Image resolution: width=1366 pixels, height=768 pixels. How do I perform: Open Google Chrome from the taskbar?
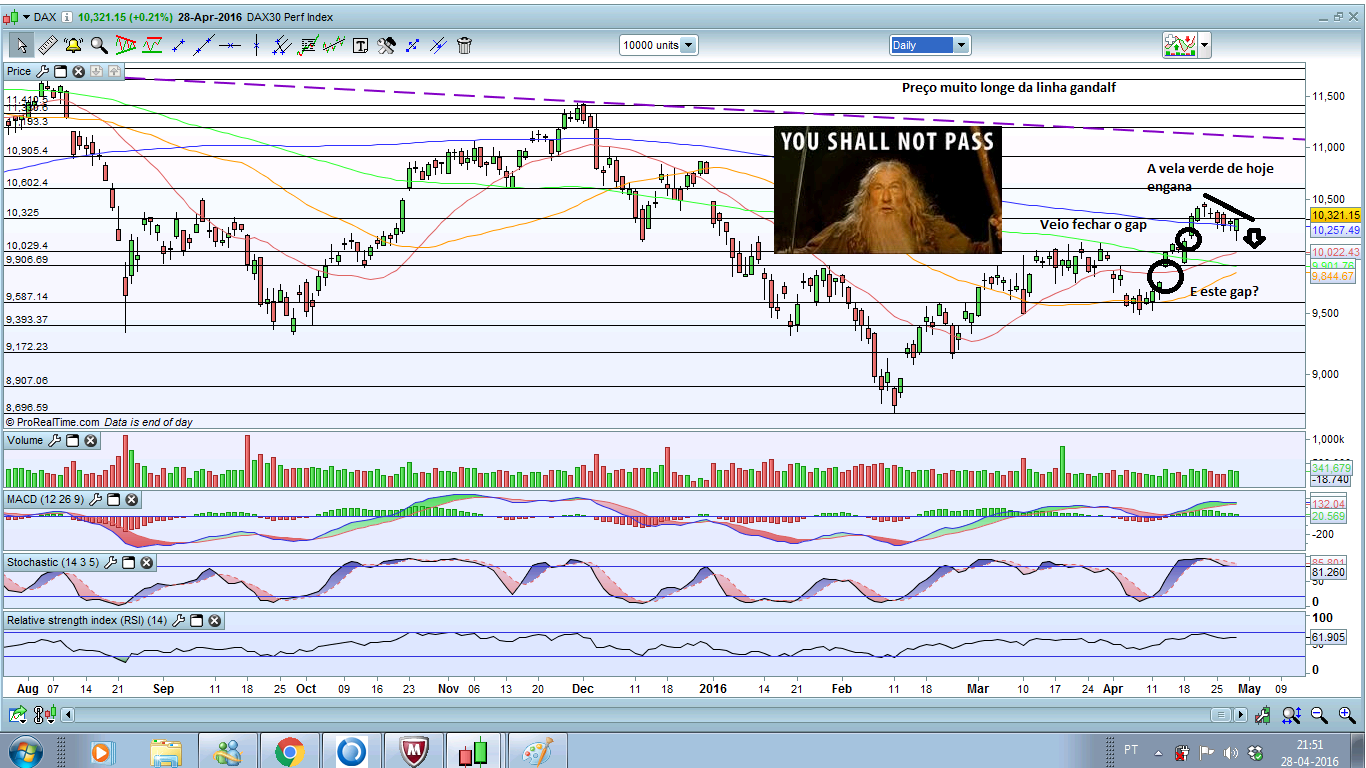pyautogui.click(x=290, y=750)
